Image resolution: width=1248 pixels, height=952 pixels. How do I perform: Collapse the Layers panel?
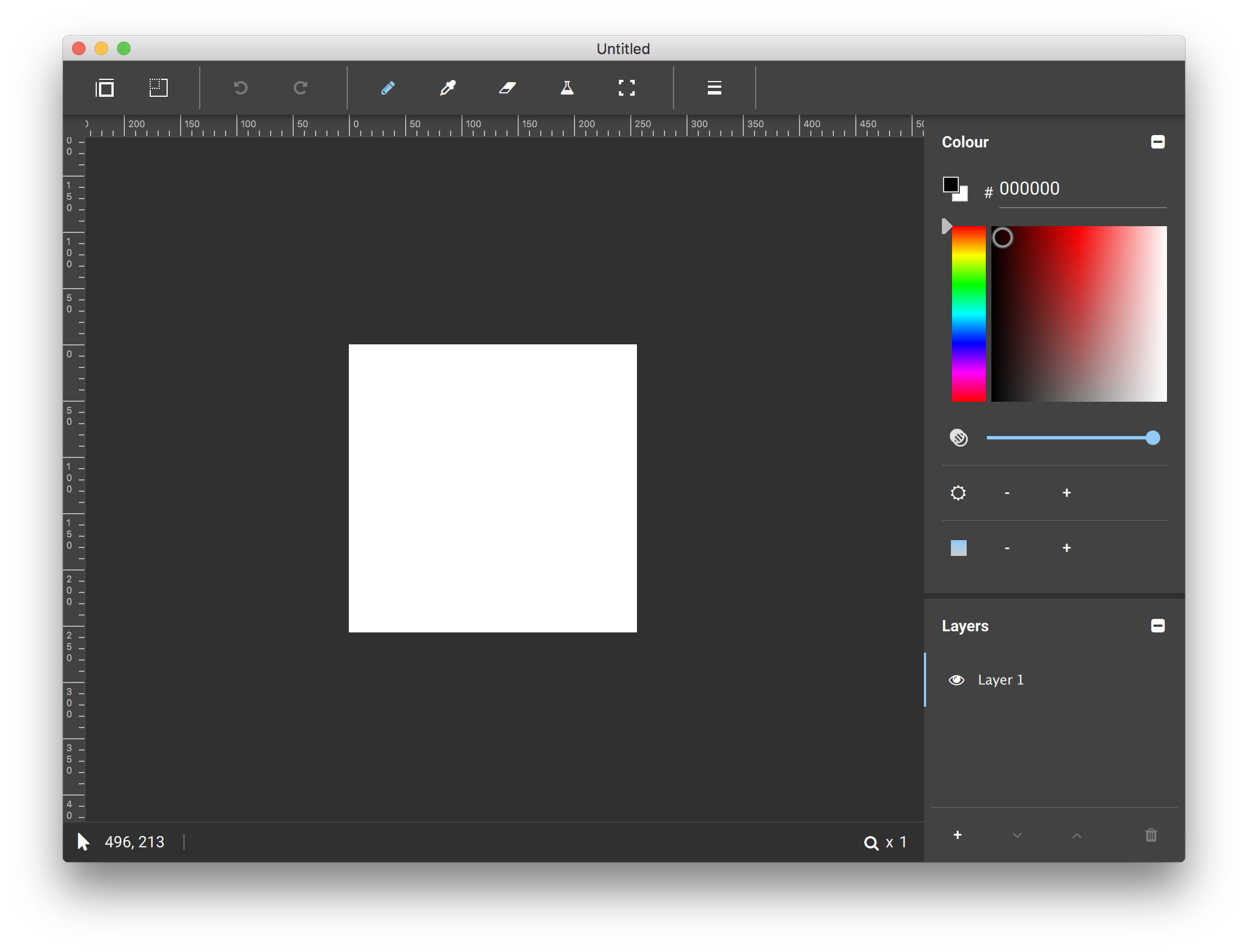[x=1157, y=626]
